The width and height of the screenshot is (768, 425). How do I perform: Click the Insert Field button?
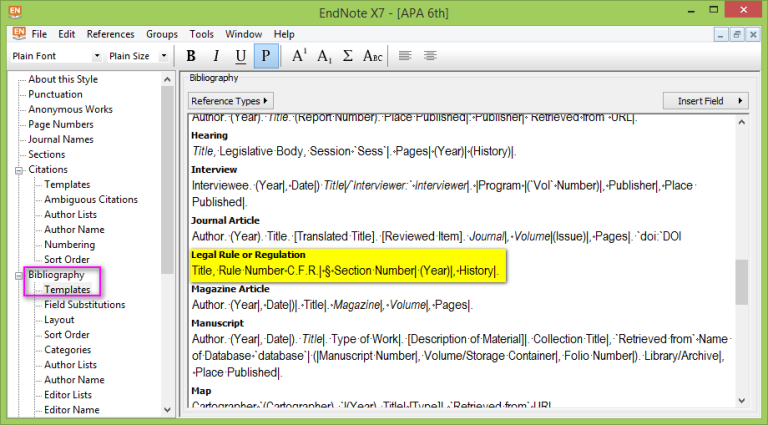coord(705,101)
